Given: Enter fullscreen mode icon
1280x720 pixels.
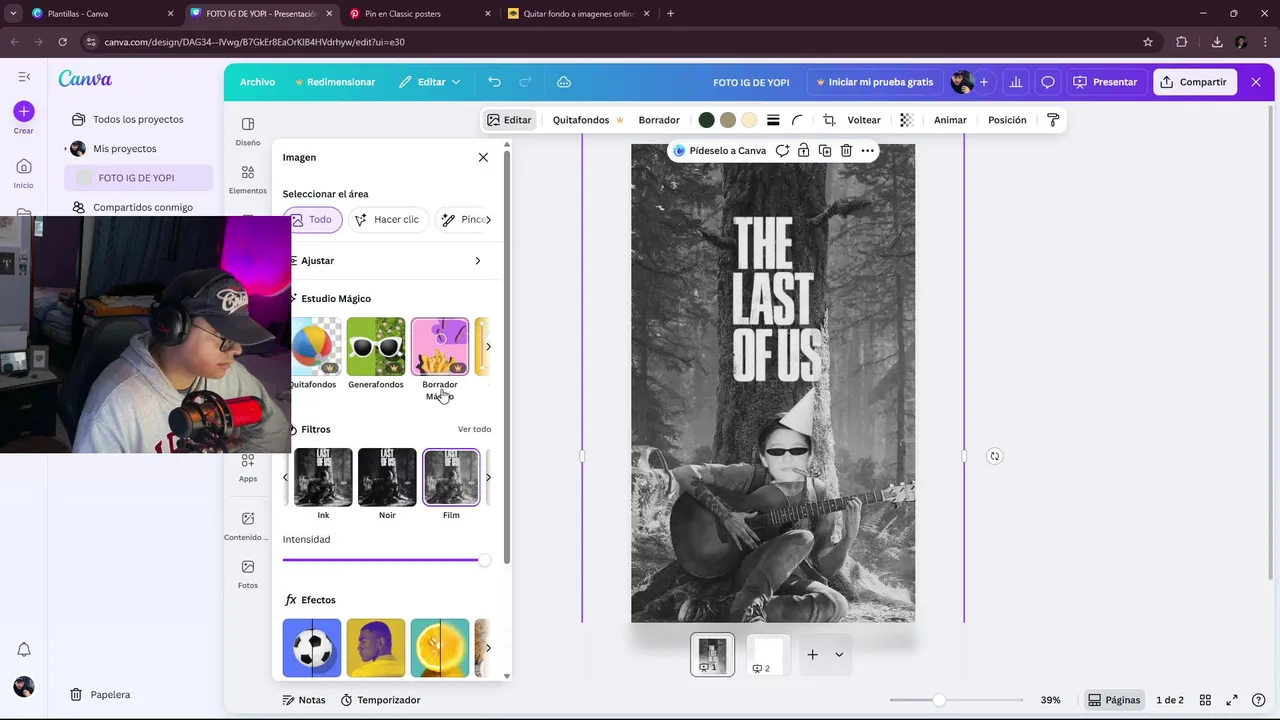Looking at the screenshot, I should click(1232, 700).
